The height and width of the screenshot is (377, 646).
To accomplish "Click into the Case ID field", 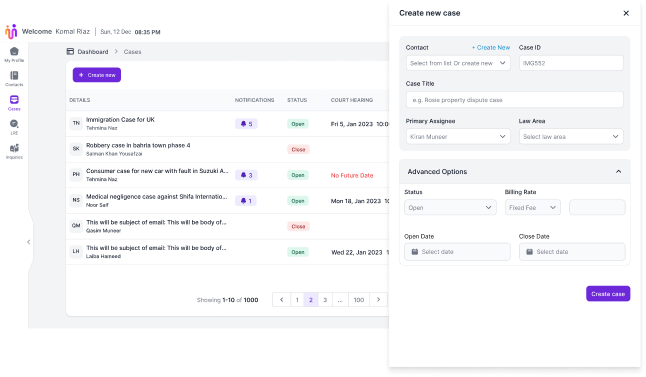I will [571, 63].
